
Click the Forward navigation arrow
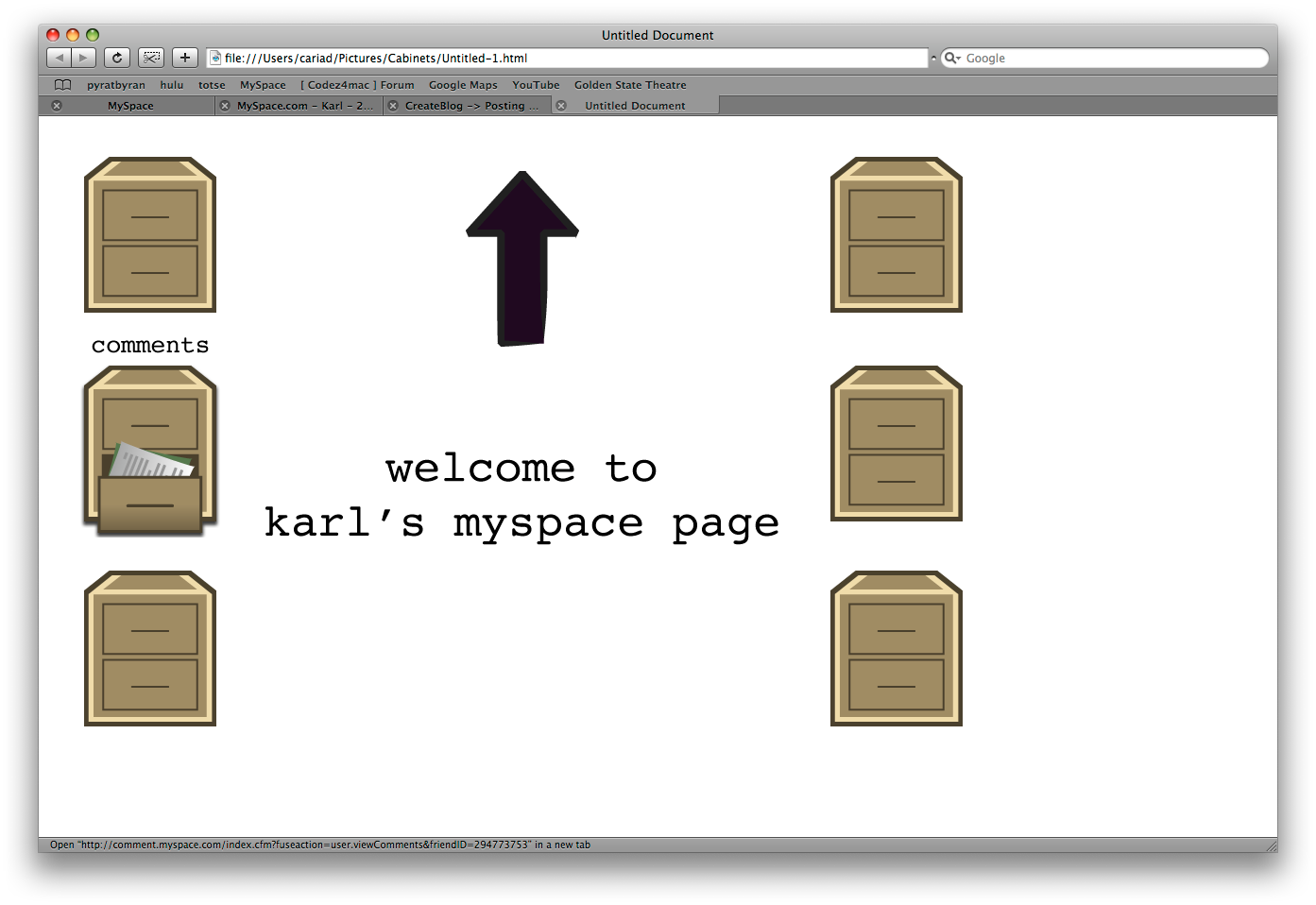(x=83, y=58)
